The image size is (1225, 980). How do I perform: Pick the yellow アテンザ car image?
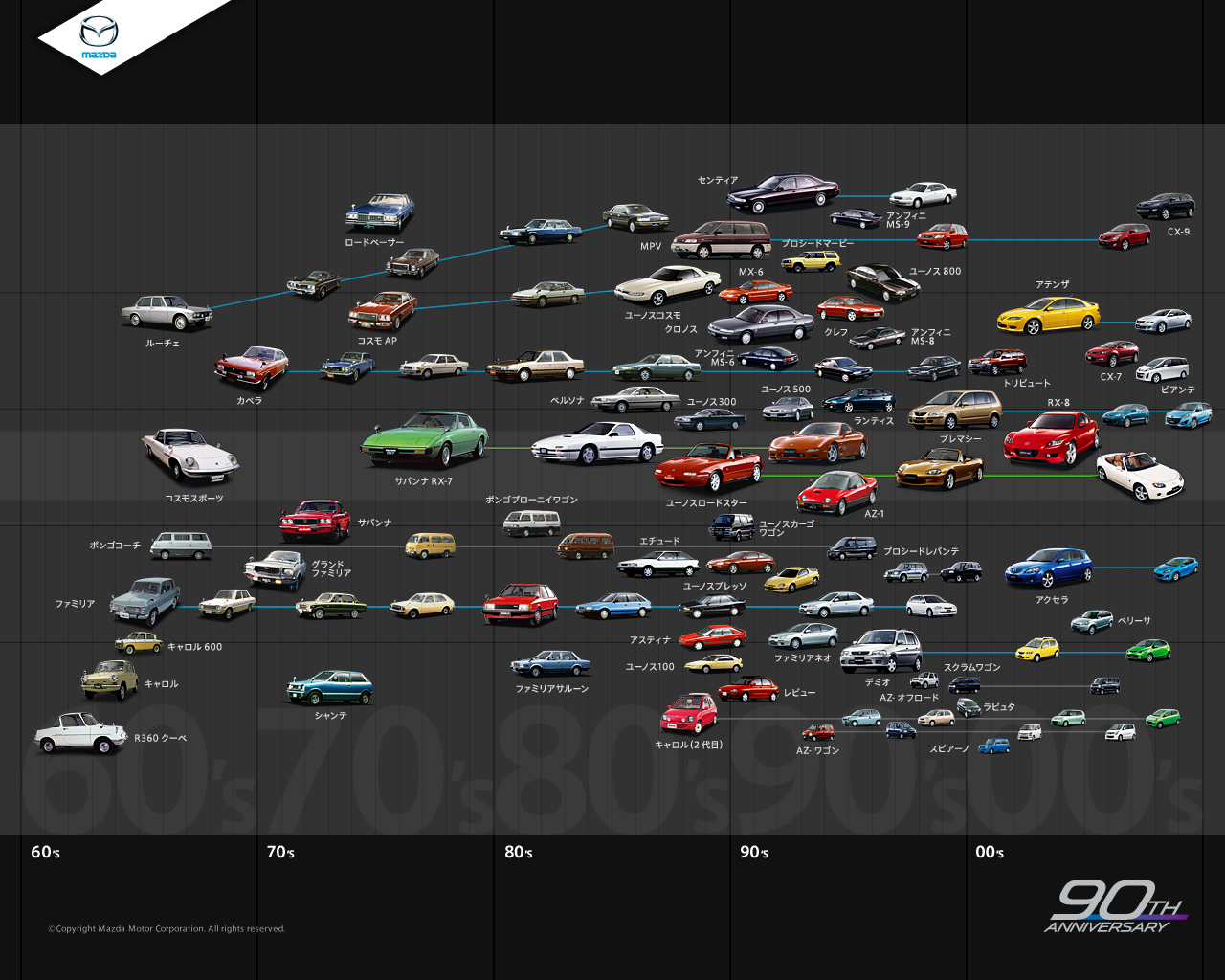point(1049,315)
